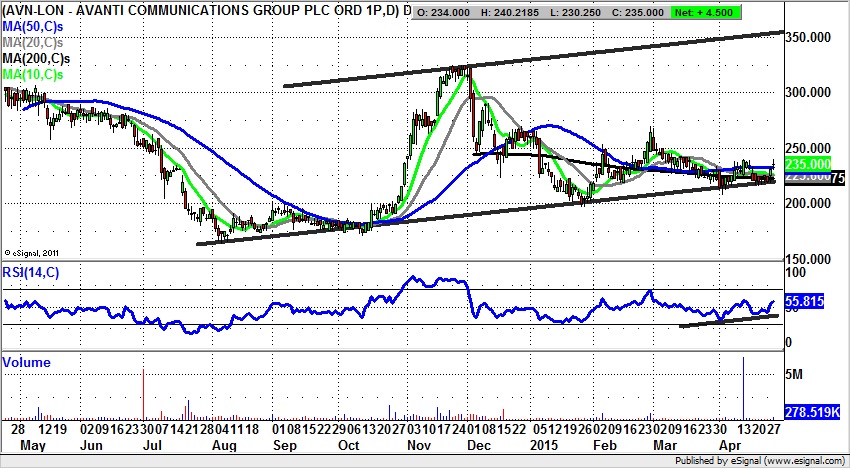This screenshot has height=468, width=850.
Task: Click the Nov month label on time axis
Action: (x=418, y=441)
